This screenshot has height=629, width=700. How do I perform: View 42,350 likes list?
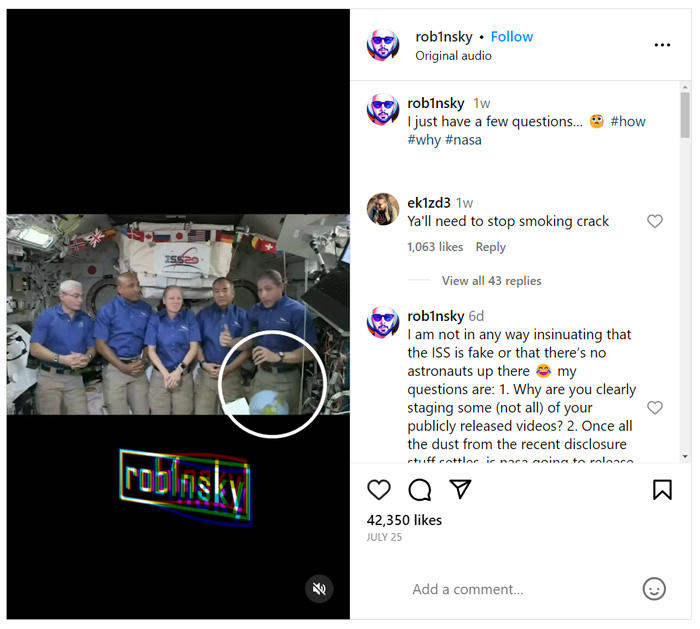tap(404, 520)
